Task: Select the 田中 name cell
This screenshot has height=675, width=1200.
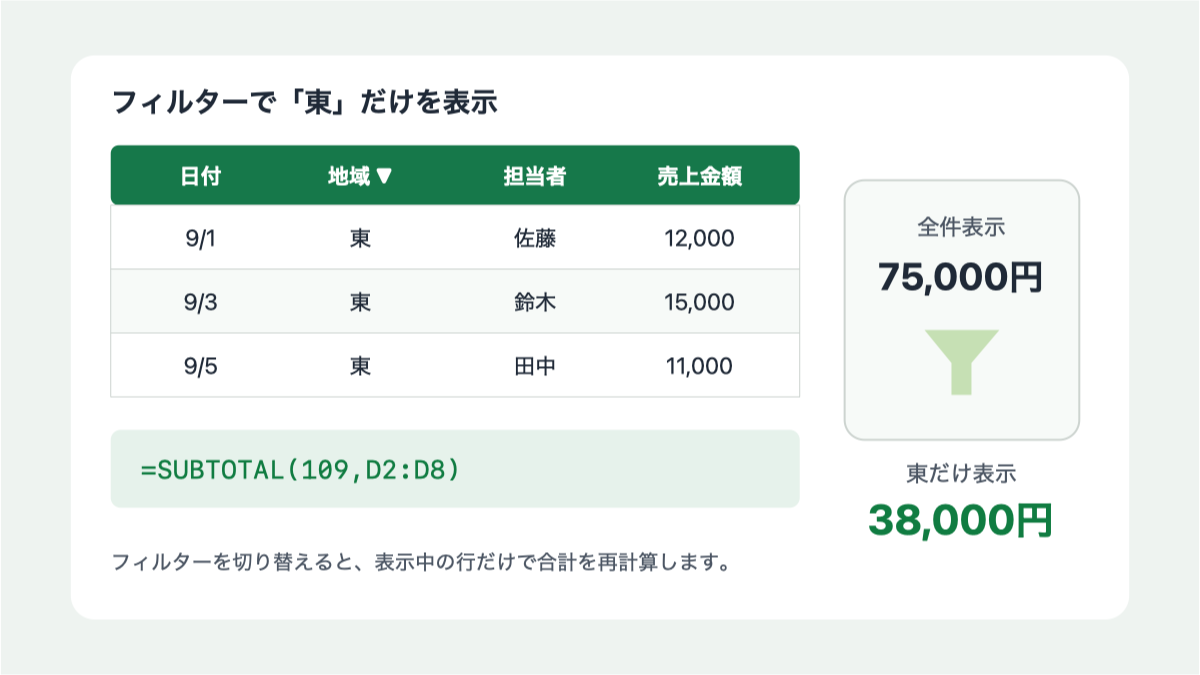Action: [x=535, y=366]
